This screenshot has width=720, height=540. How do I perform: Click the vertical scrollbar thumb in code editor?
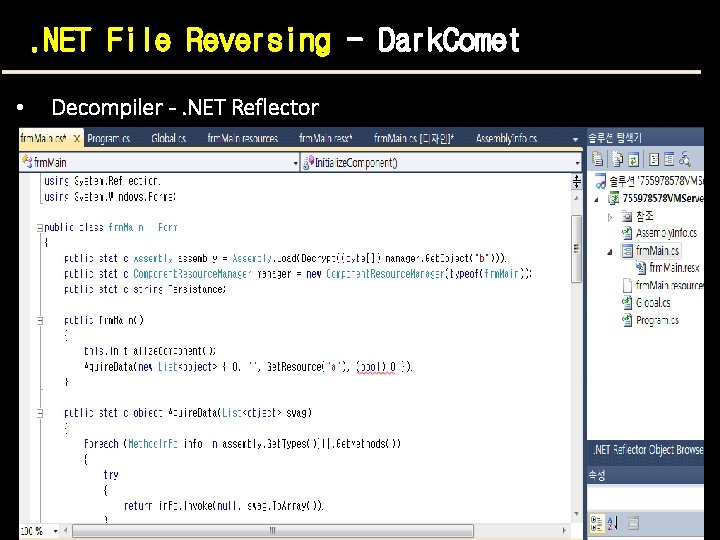[576, 248]
